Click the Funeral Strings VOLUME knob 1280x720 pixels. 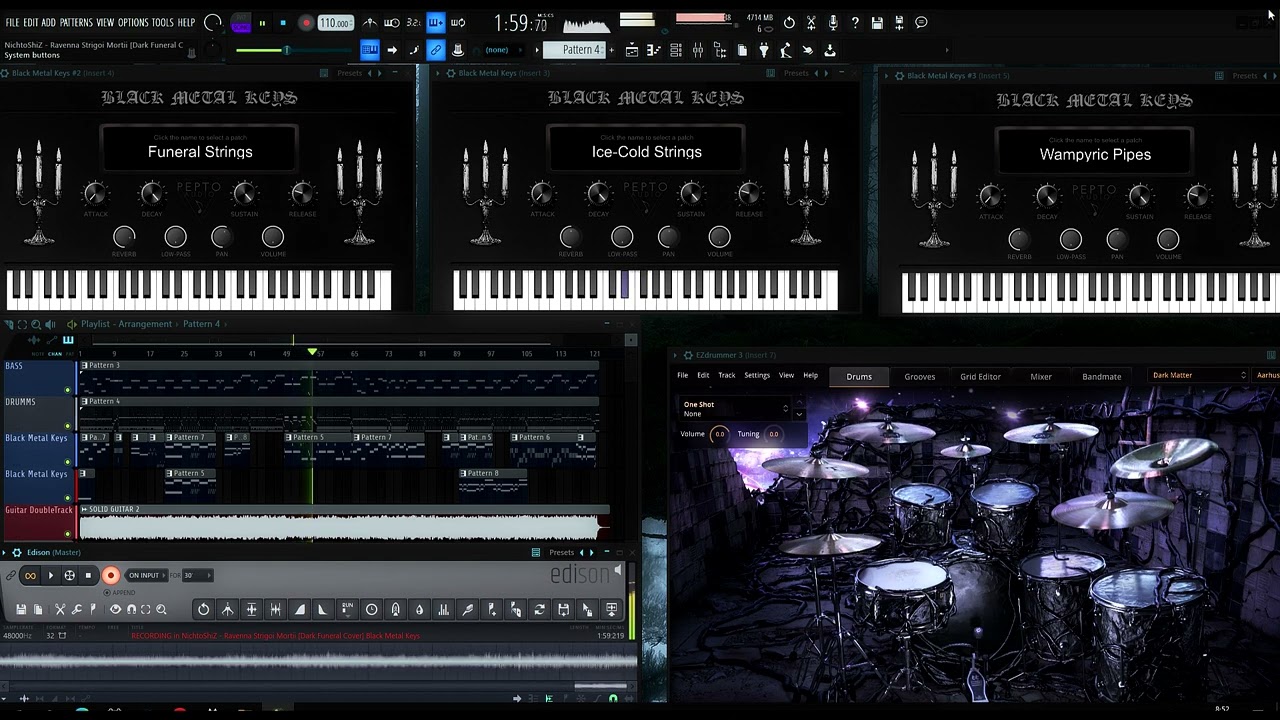(272, 237)
